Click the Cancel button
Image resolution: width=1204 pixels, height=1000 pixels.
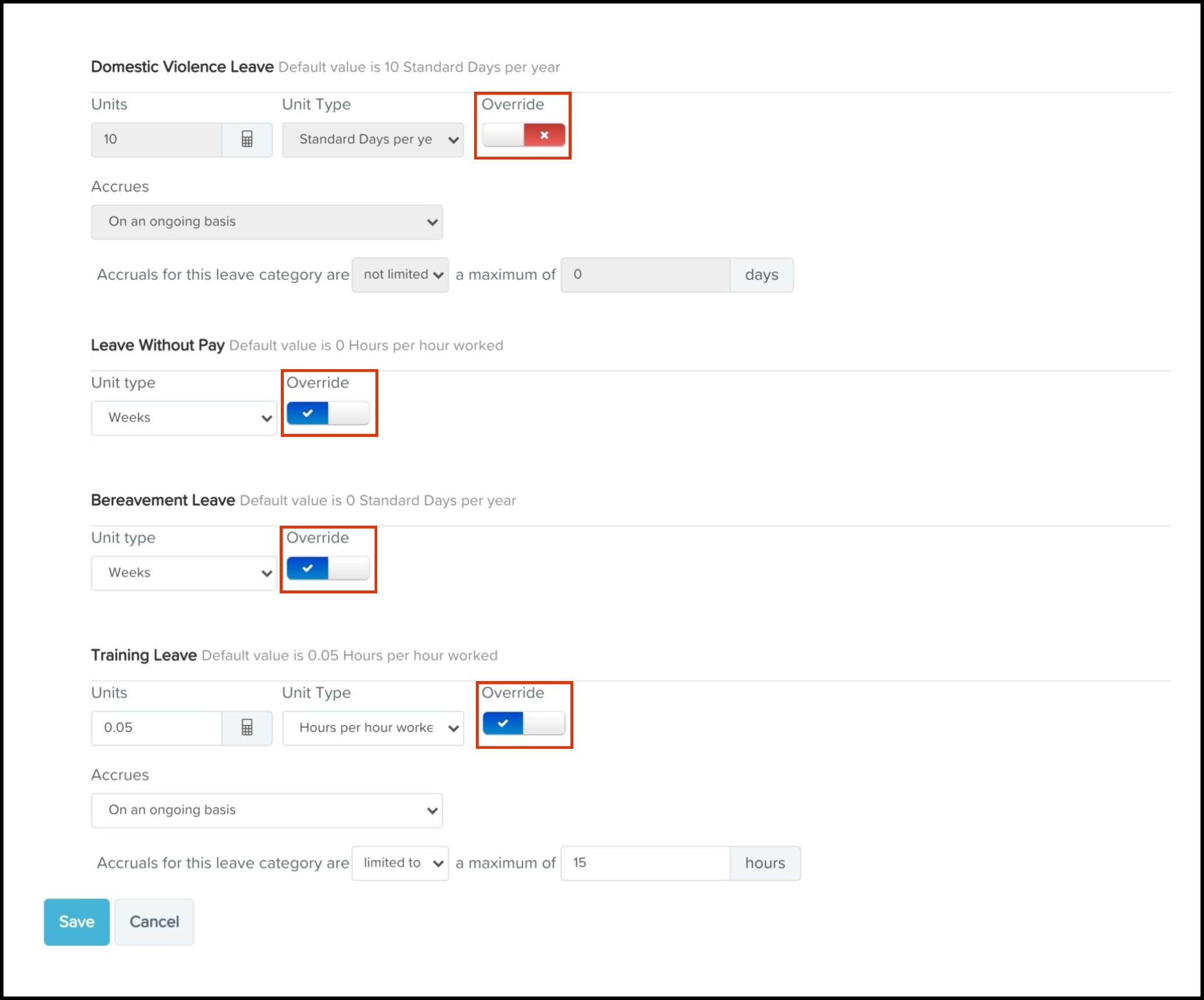pyautogui.click(x=154, y=922)
